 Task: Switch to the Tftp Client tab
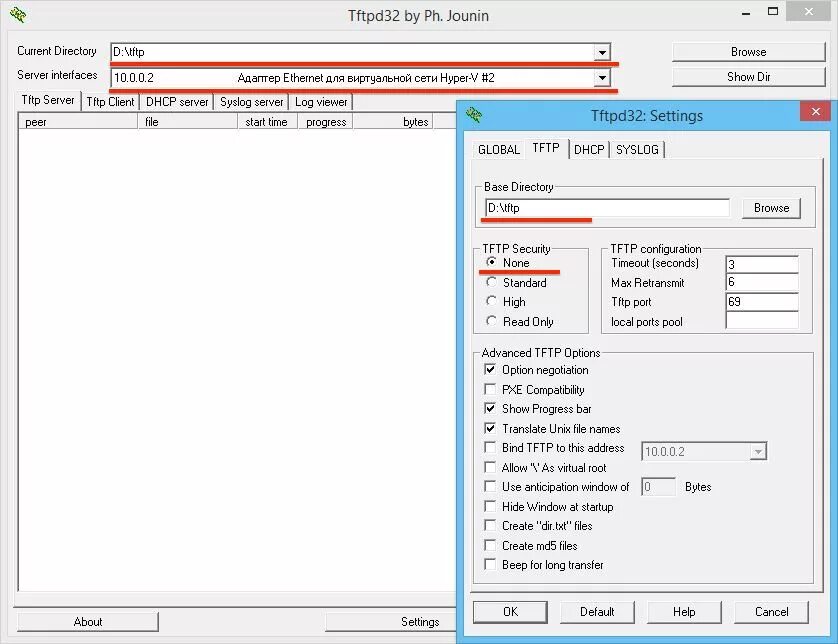110,102
